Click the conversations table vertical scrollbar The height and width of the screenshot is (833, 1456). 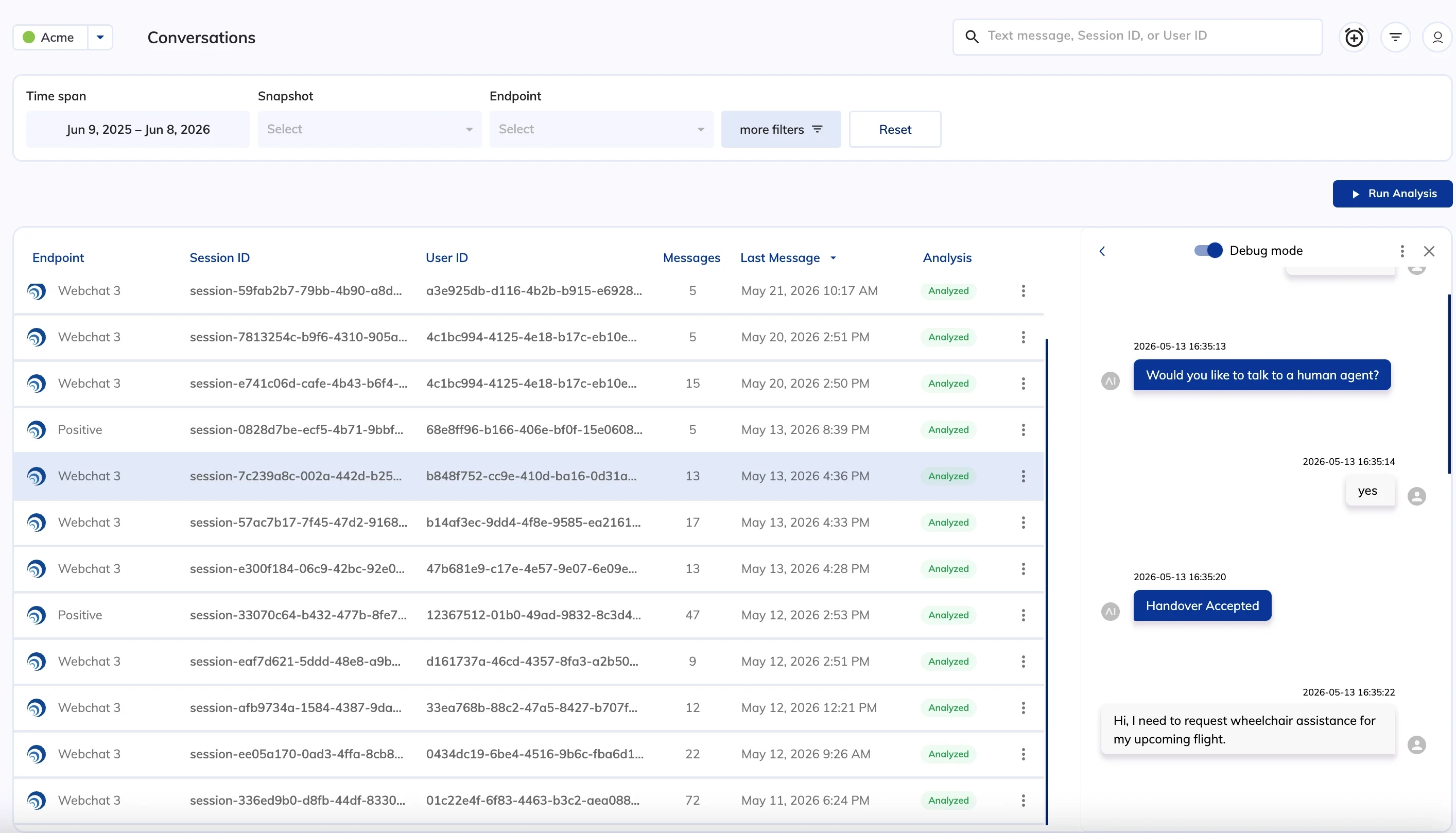point(1047,582)
